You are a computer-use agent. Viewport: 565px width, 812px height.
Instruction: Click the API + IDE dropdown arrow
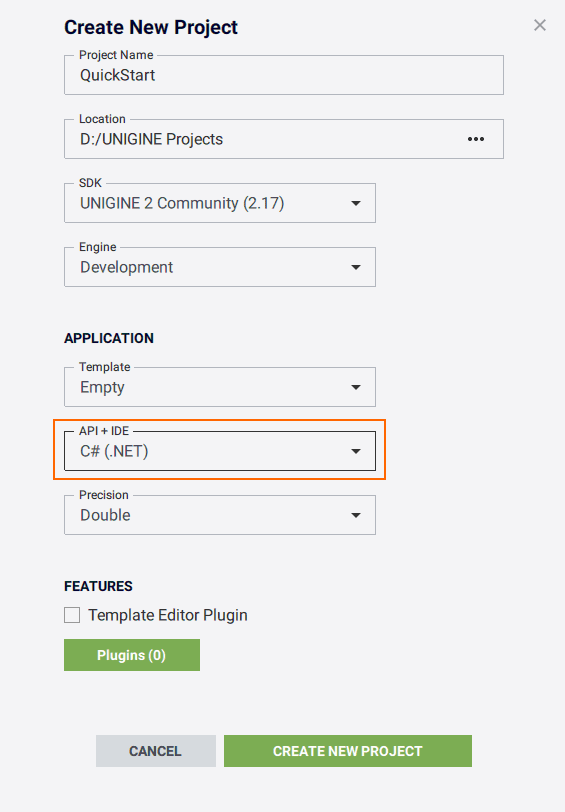click(356, 451)
